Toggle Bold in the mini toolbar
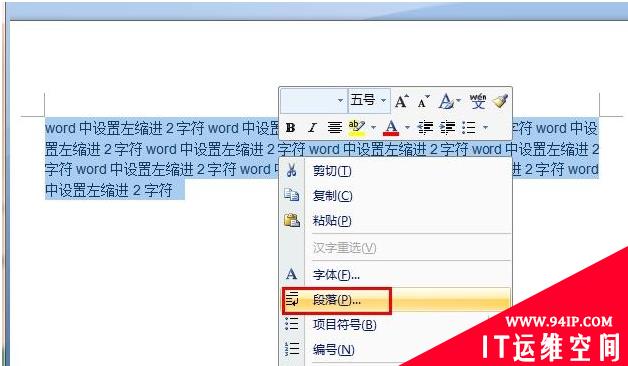628x366 pixels. click(x=291, y=128)
